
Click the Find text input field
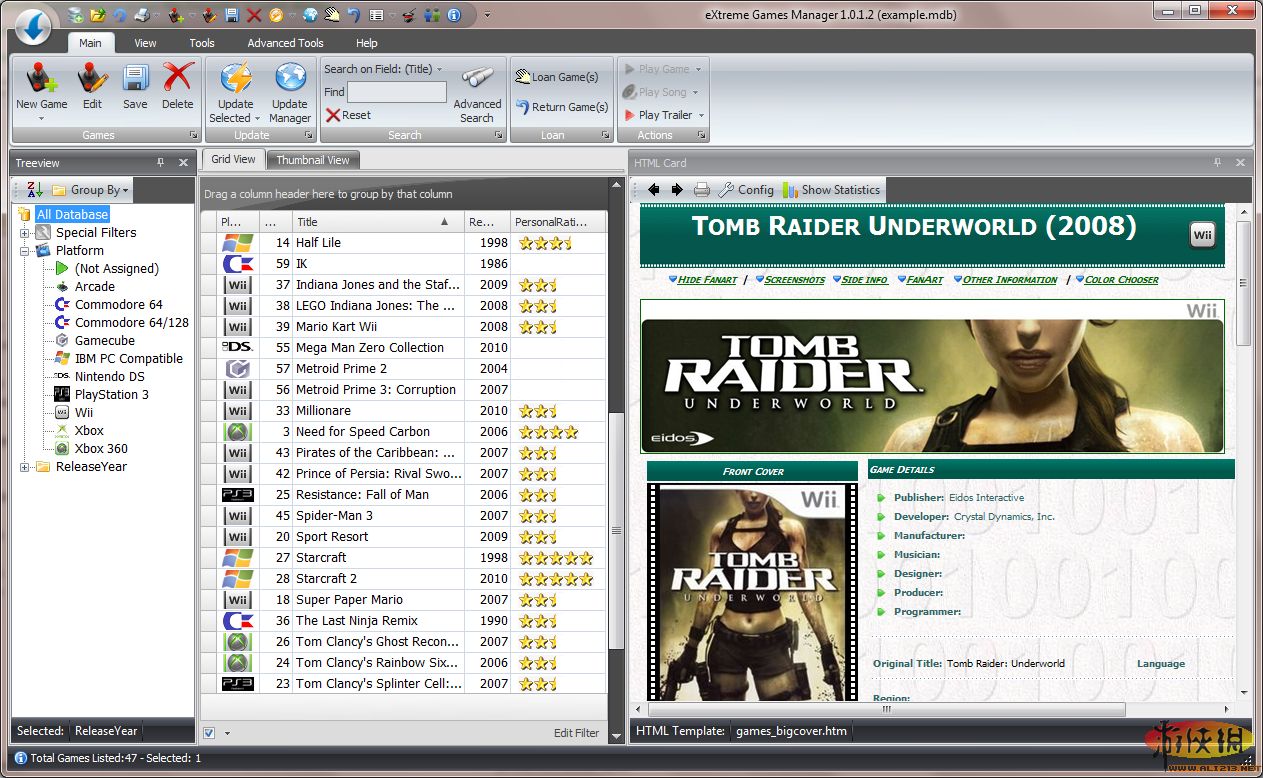(397, 92)
